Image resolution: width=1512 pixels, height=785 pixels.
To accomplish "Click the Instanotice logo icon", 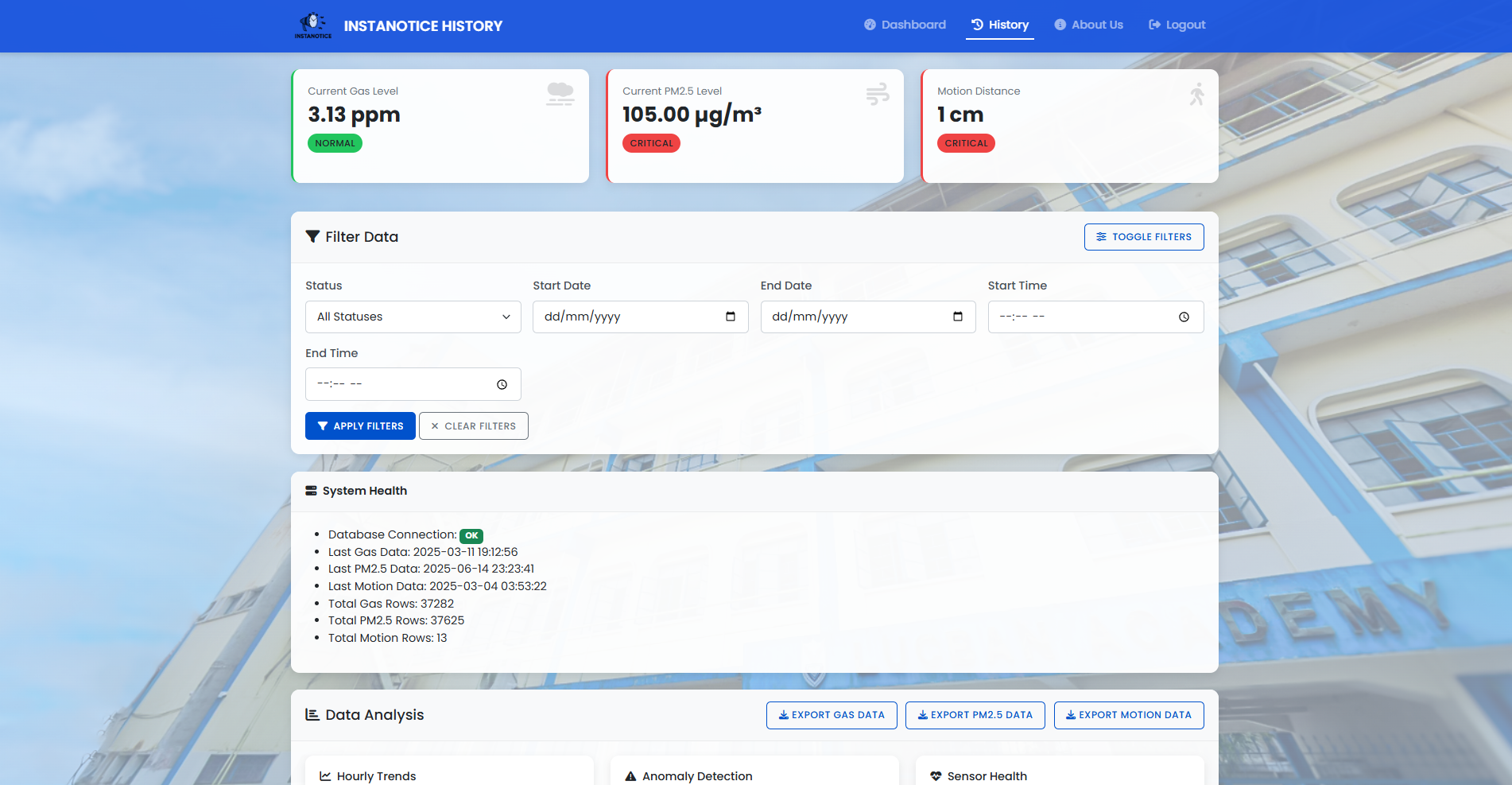I will click(313, 25).
